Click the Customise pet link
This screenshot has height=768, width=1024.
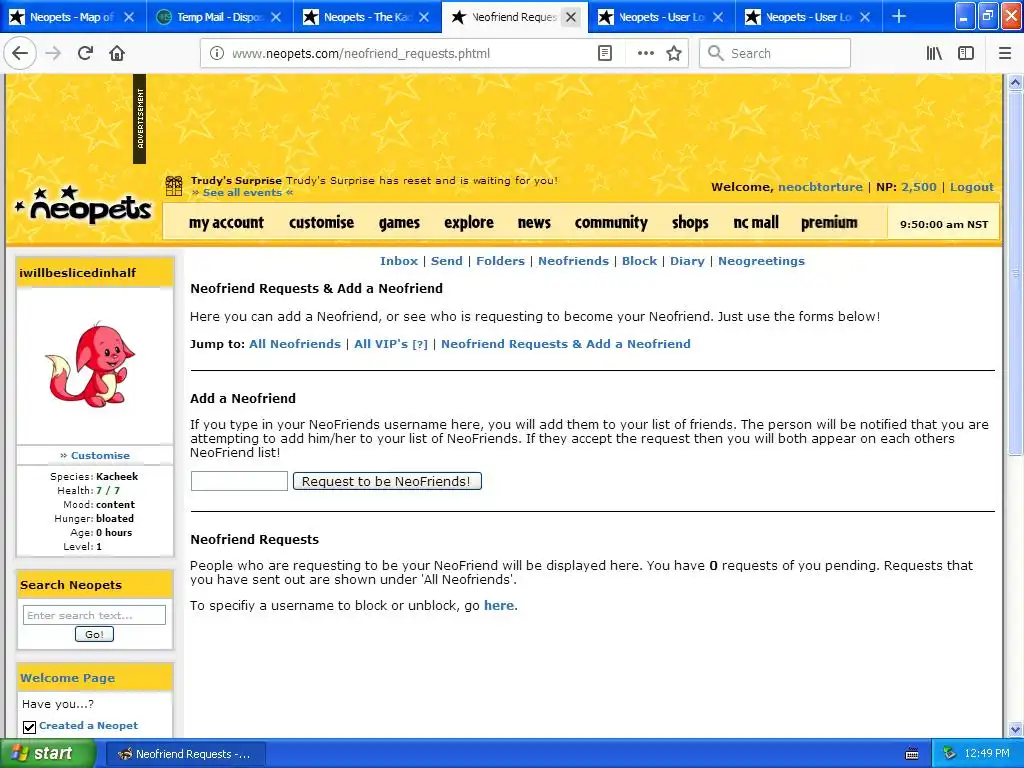coord(100,456)
